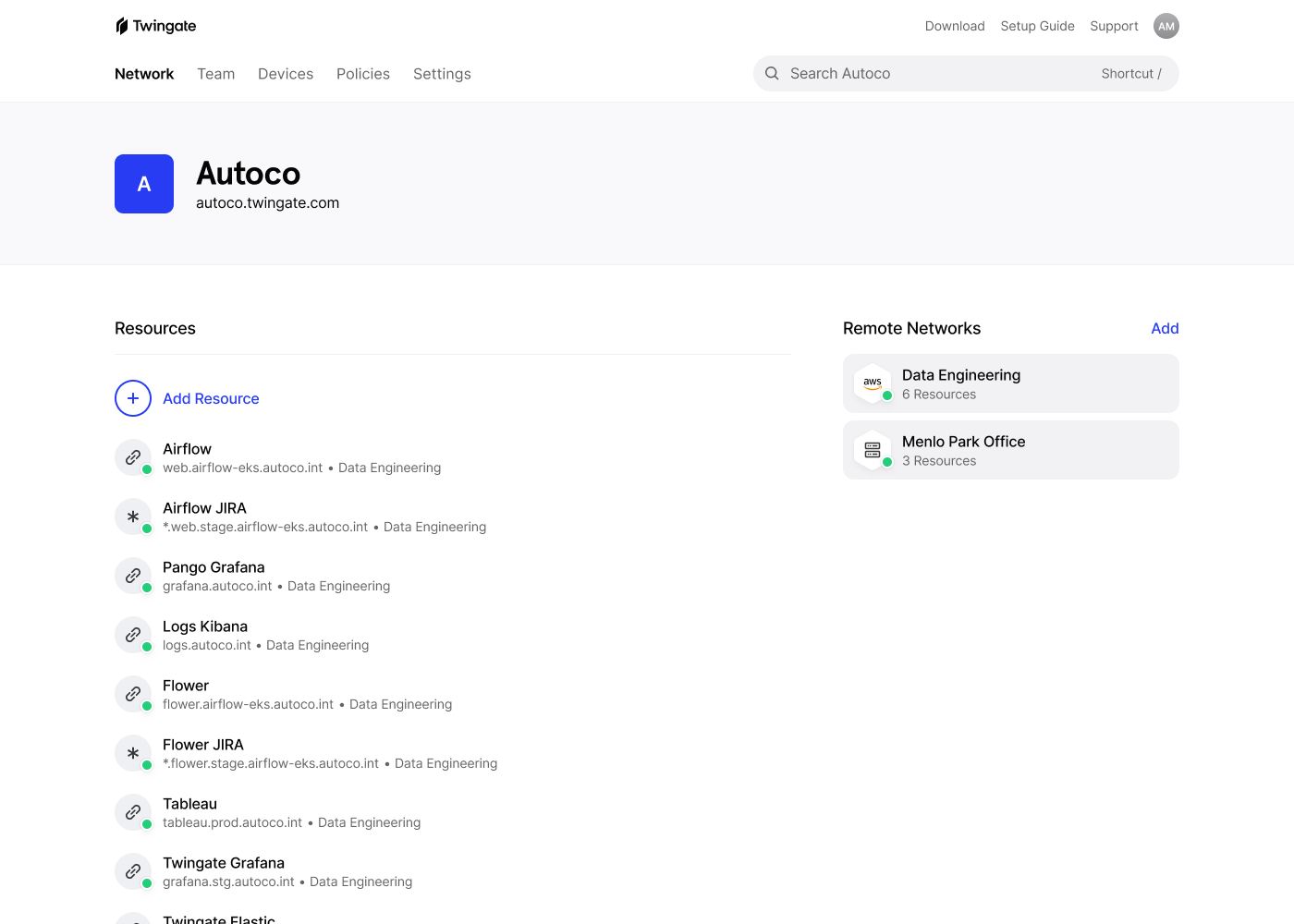The width and height of the screenshot is (1294, 924).
Task: Click the Download link
Action: [x=955, y=26]
